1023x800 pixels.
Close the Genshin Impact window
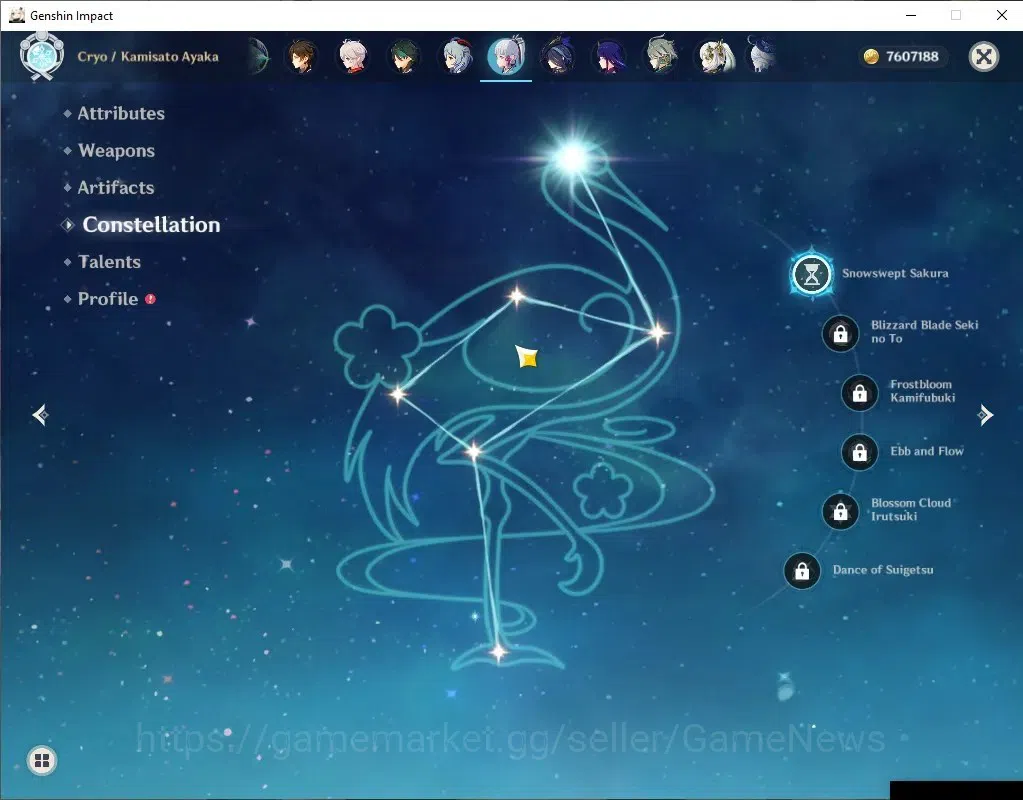coord(1001,15)
